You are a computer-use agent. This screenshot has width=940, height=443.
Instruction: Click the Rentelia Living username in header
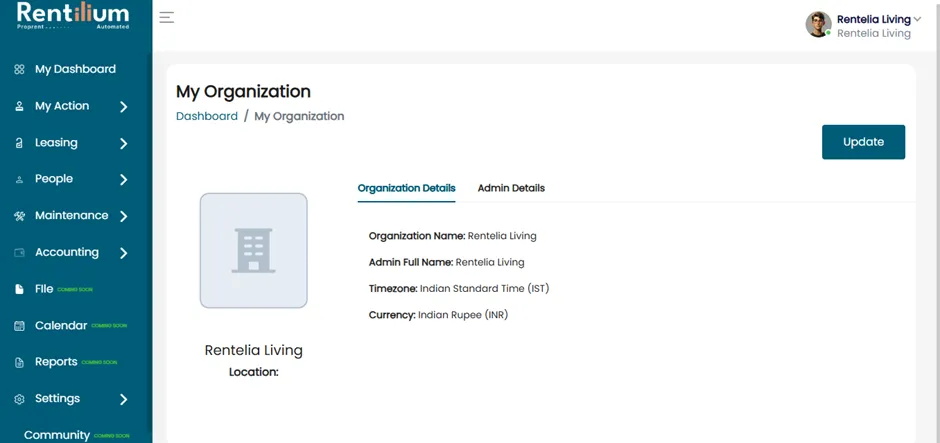pyautogui.click(x=873, y=19)
